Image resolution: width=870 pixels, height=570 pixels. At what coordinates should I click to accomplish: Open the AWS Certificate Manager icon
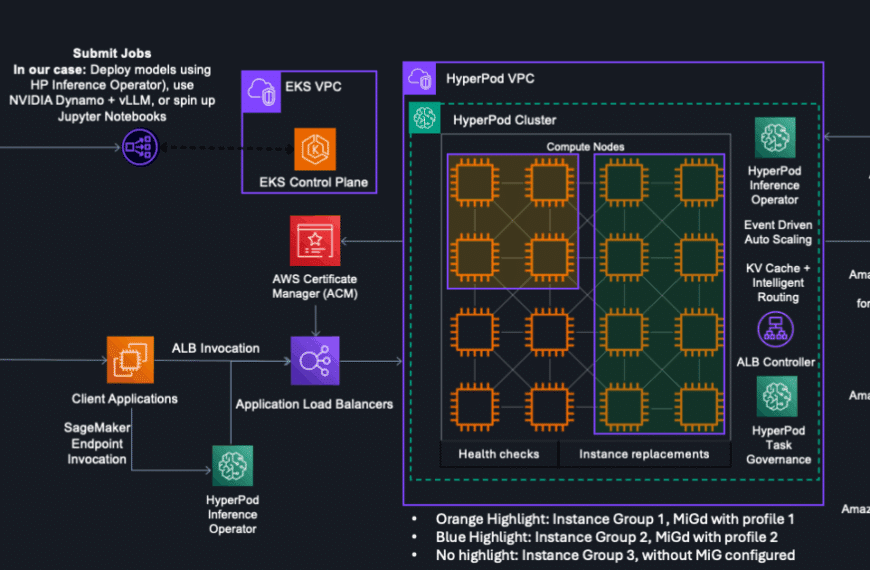click(x=315, y=240)
